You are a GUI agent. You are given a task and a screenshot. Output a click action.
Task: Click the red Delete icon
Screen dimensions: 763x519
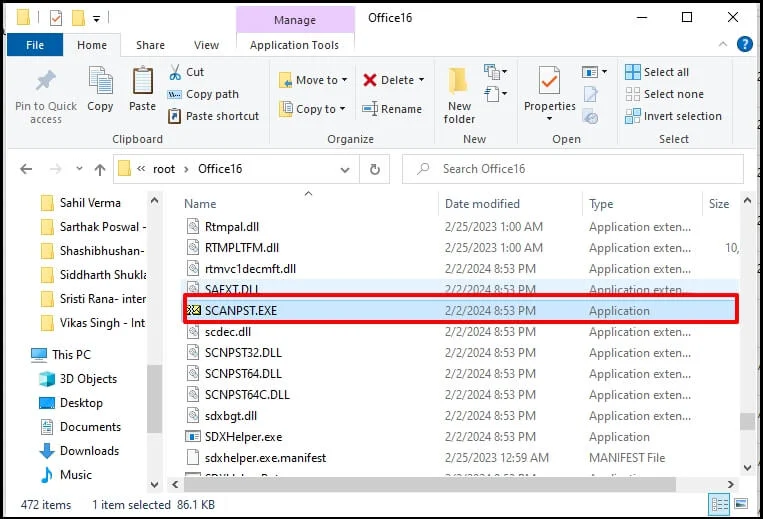pos(370,80)
